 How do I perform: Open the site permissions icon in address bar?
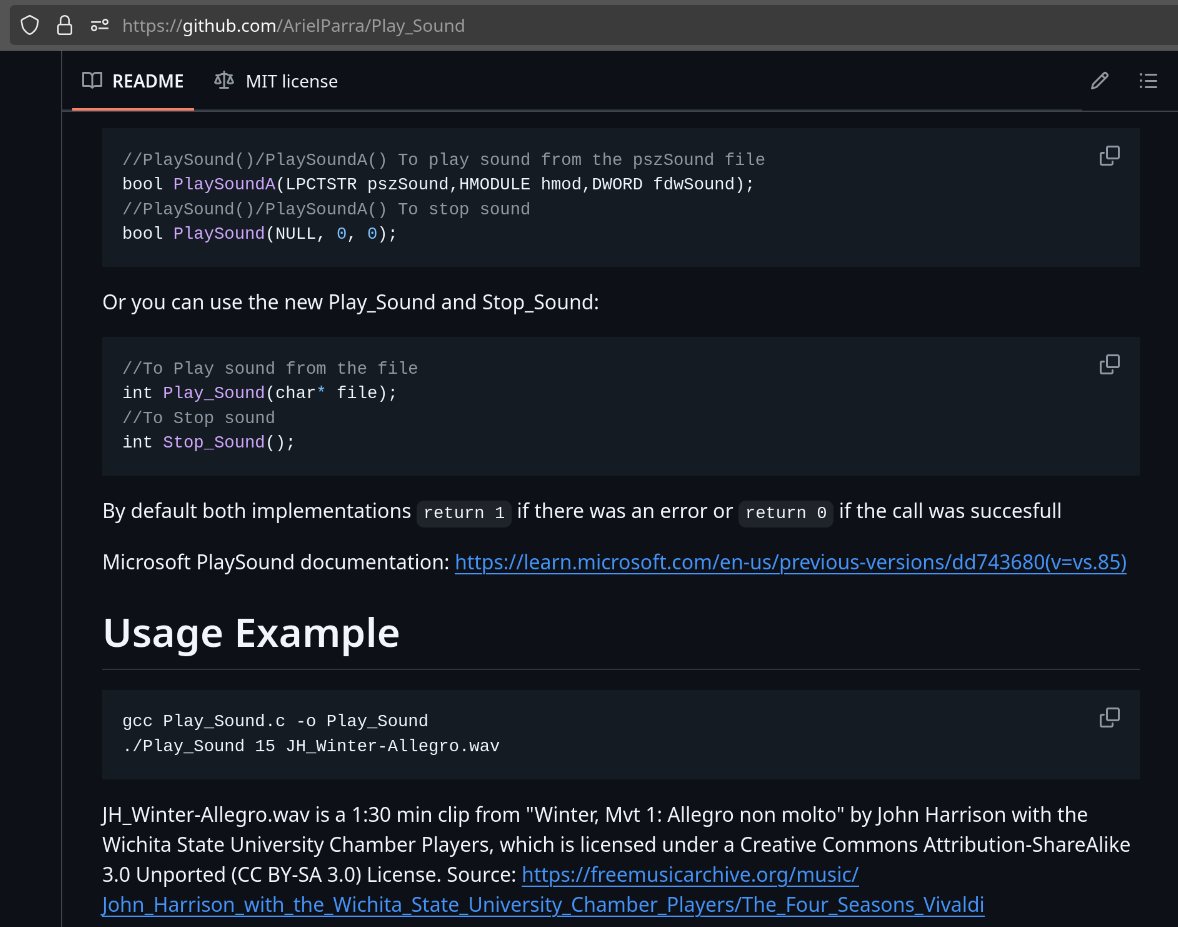point(99,26)
